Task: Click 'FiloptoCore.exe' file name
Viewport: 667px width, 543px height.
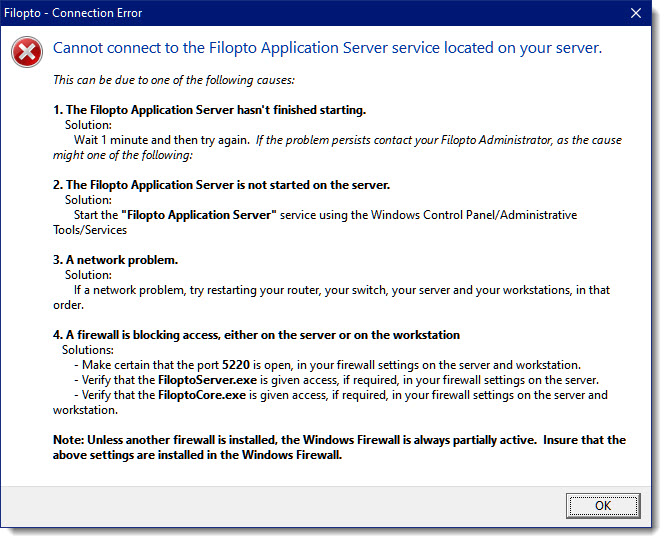Action: pyautogui.click(x=202, y=395)
